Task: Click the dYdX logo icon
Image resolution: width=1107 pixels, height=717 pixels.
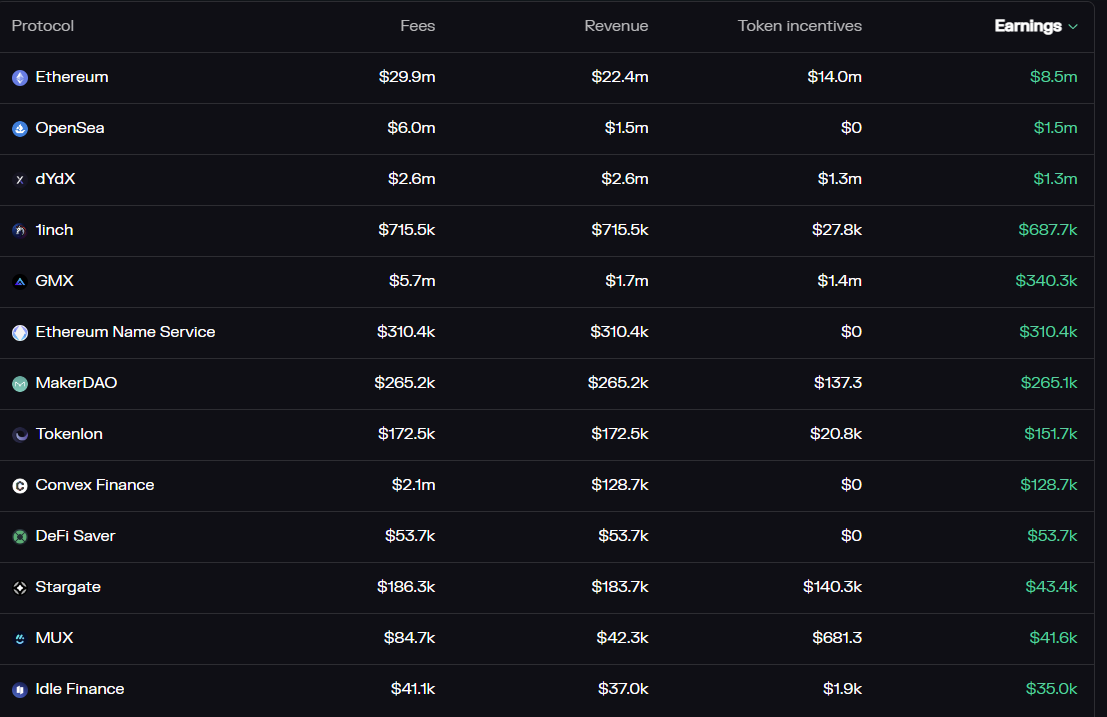Action: pos(20,180)
